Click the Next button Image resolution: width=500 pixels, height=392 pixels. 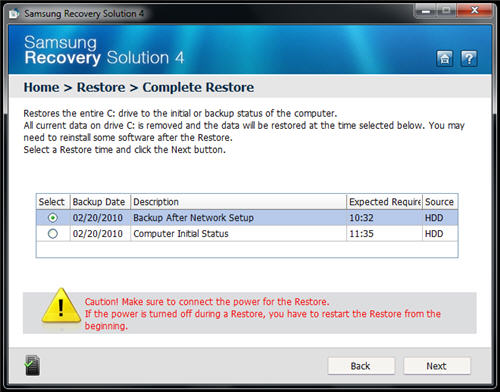click(x=437, y=366)
